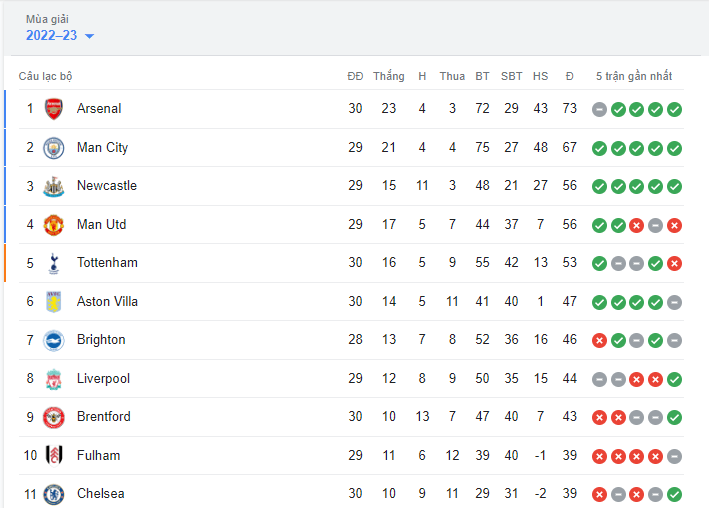Click the Man Utd club crest
This screenshot has height=508, width=709.
click(53, 225)
